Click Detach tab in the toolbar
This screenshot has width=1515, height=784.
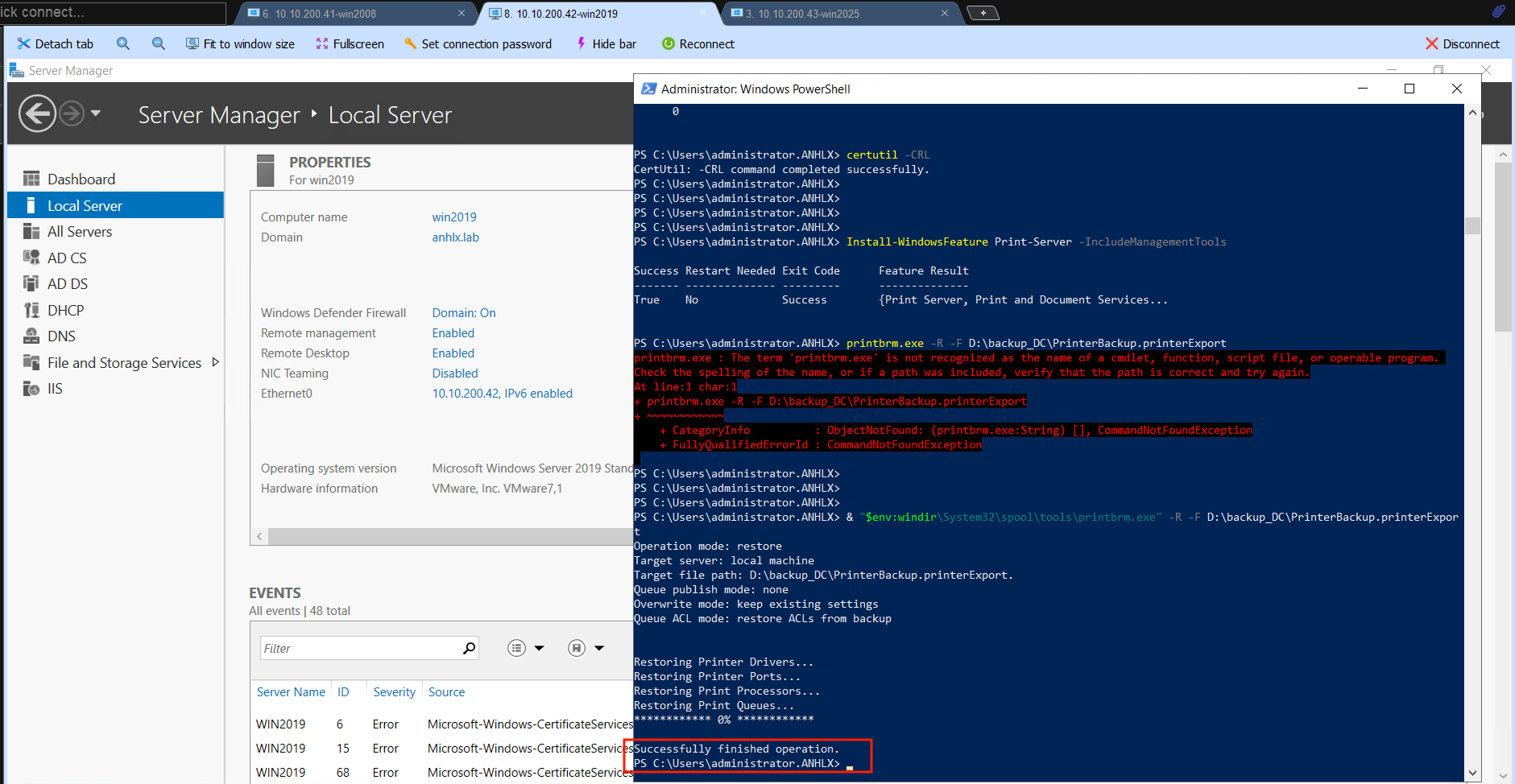55,43
